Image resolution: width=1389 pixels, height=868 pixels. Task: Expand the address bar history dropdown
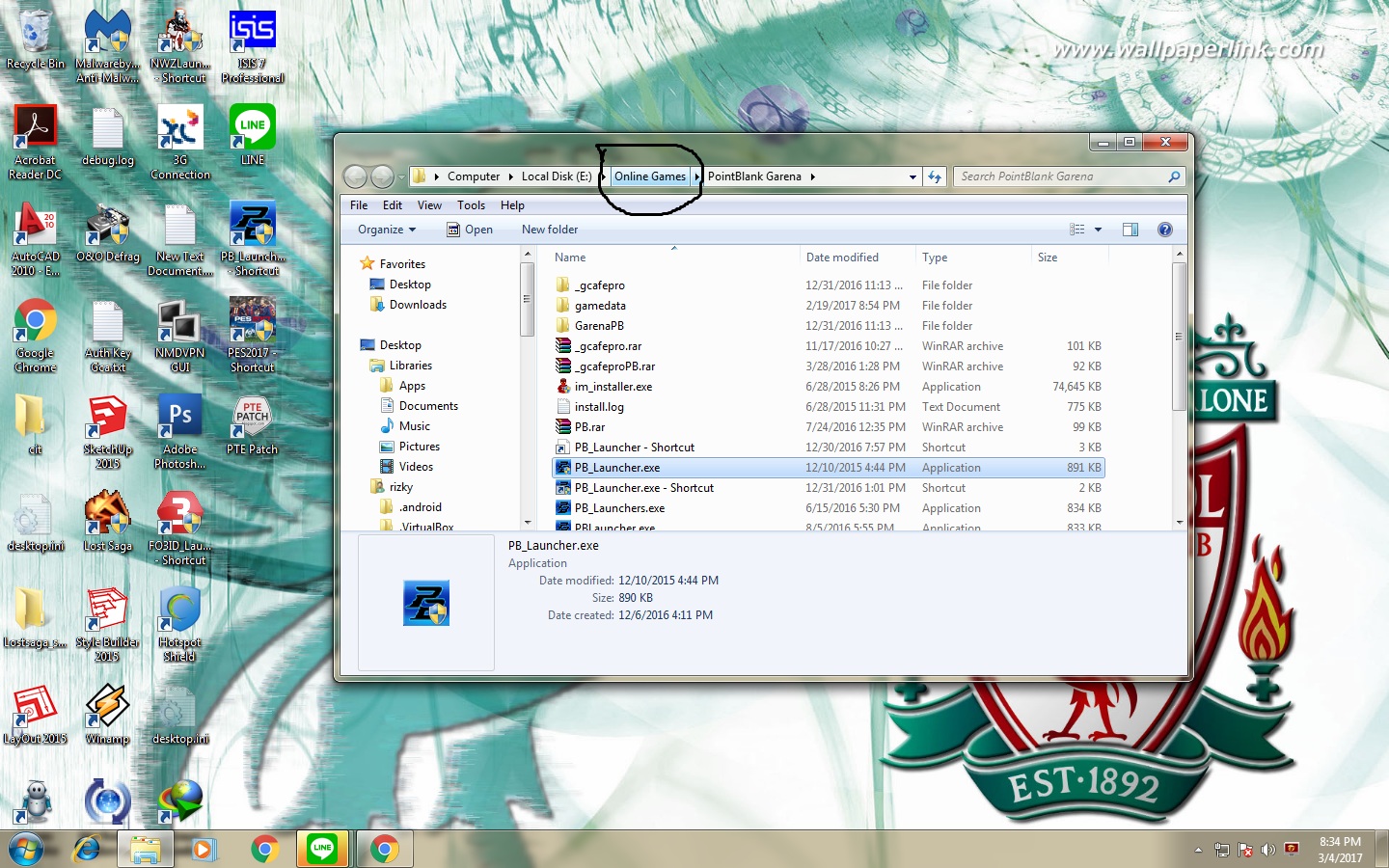tap(912, 176)
